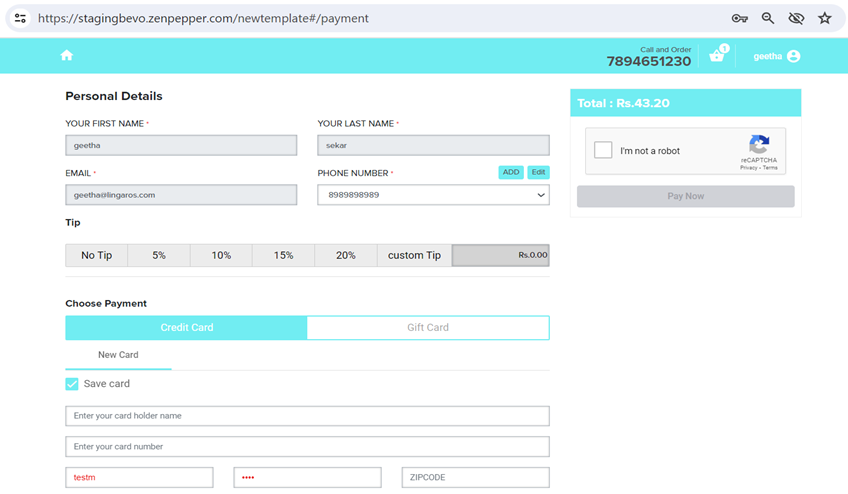This screenshot has width=848, height=494.
Task: Click the ZIPCODE input field
Action: click(x=475, y=477)
